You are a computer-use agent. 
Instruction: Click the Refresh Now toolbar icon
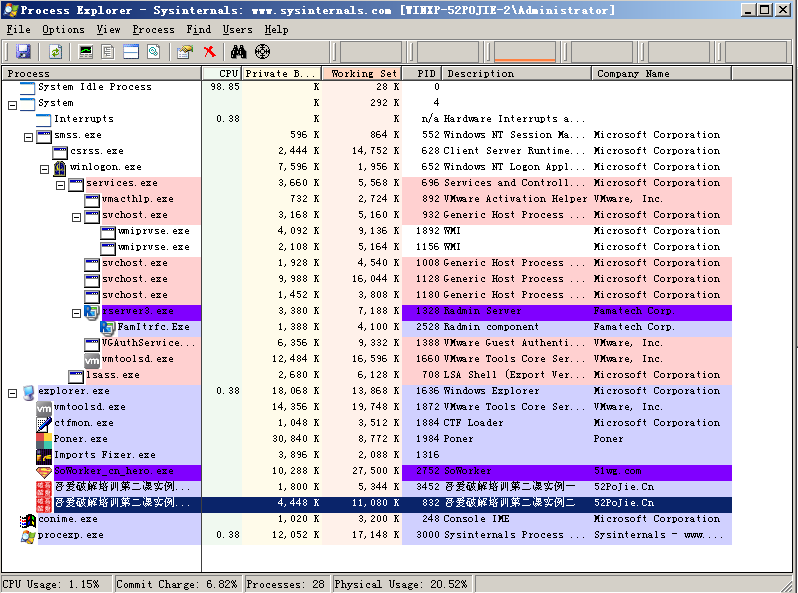click(55, 52)
